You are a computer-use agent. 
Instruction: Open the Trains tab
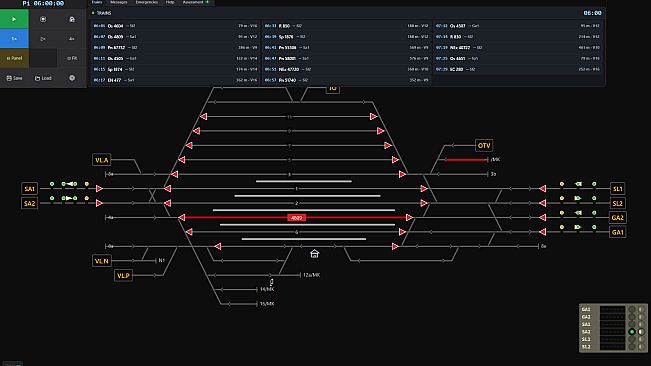coord(97,2)
